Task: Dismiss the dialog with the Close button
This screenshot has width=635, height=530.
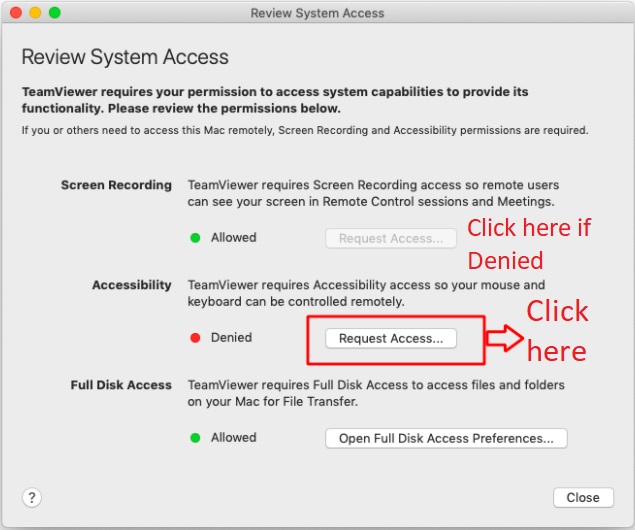Action: [x=583, y=498]
